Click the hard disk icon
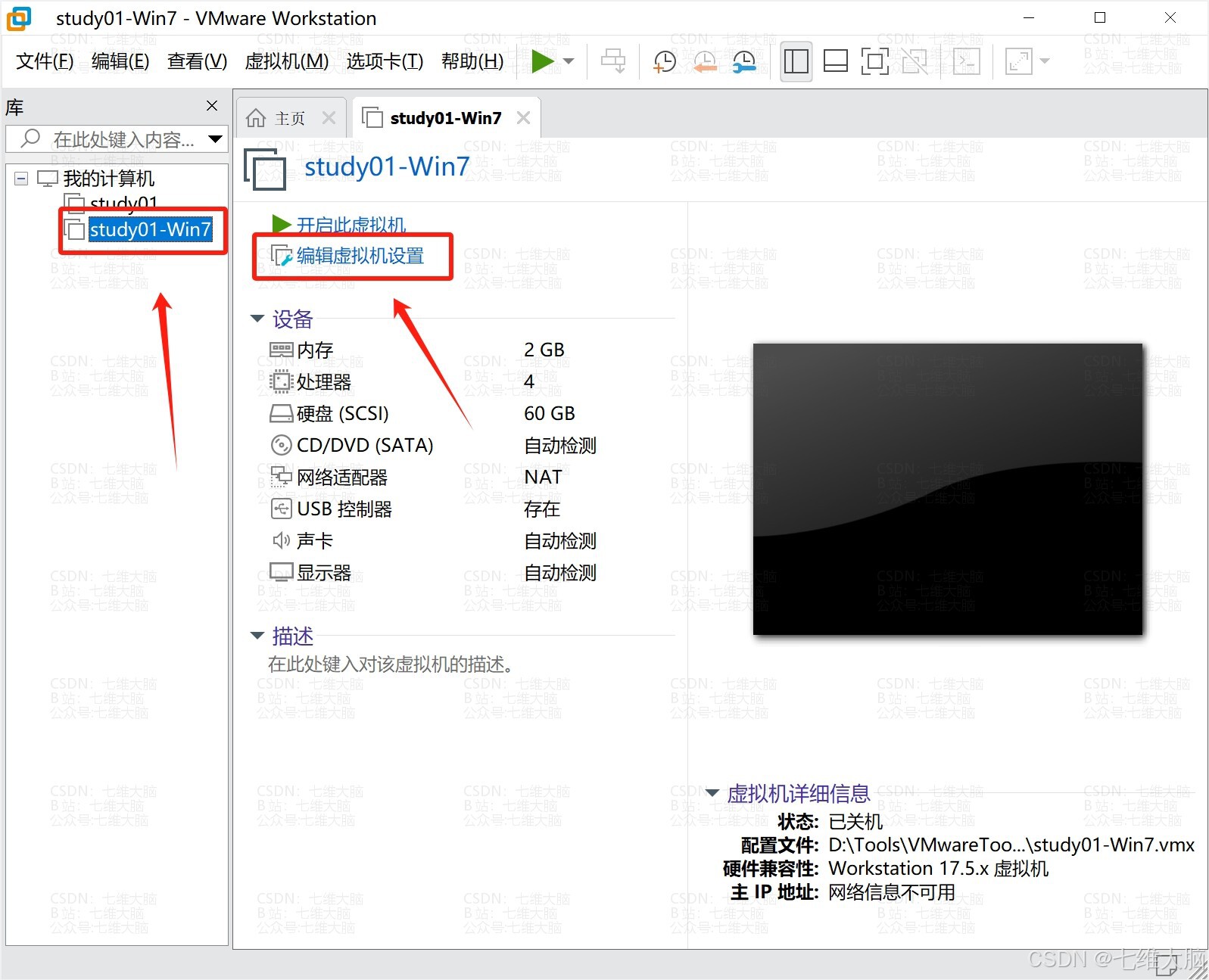The width and height of the screenshot is (1209, 980). 281,414
